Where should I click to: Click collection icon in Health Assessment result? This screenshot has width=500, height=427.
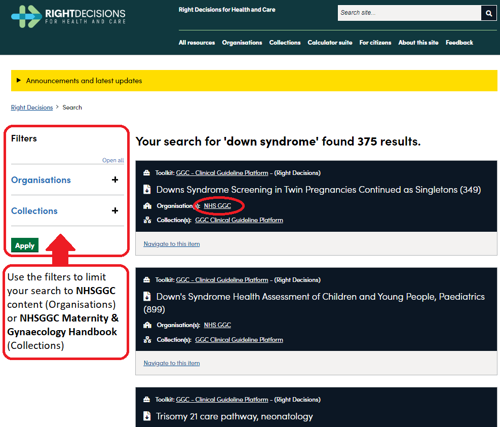(147, 340)
